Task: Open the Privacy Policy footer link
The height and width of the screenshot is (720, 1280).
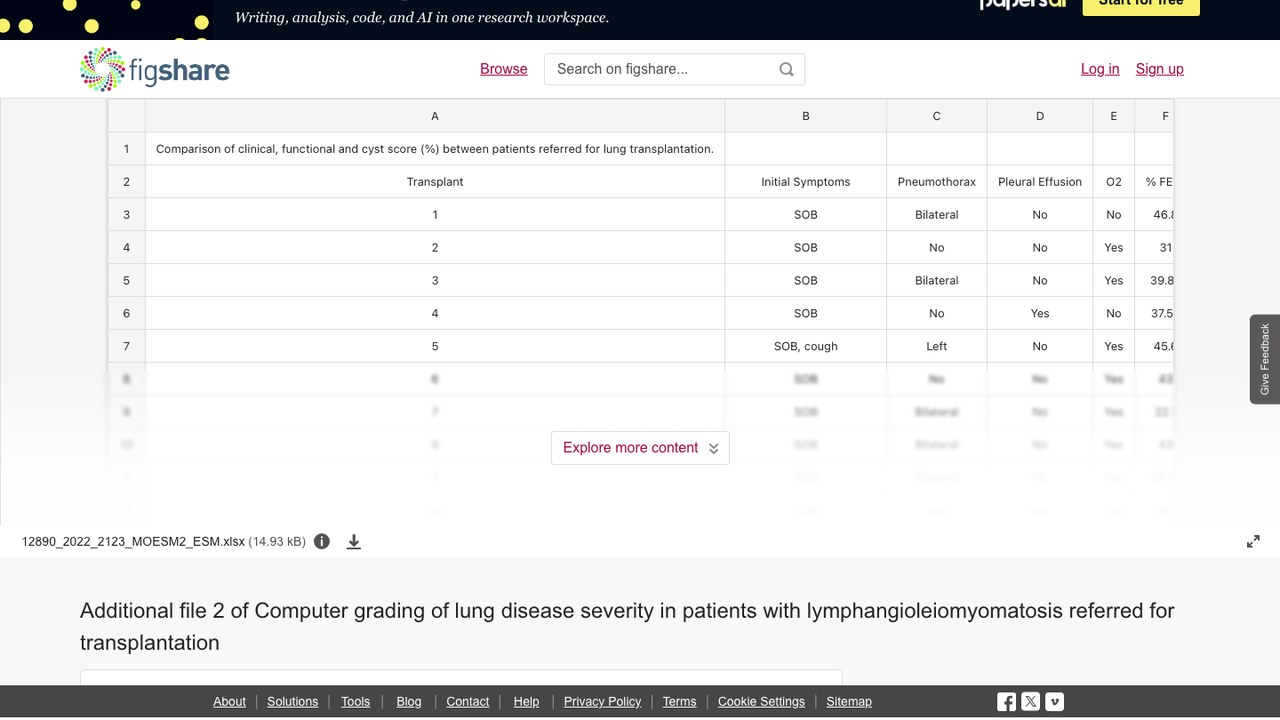Action: (602, 702)
